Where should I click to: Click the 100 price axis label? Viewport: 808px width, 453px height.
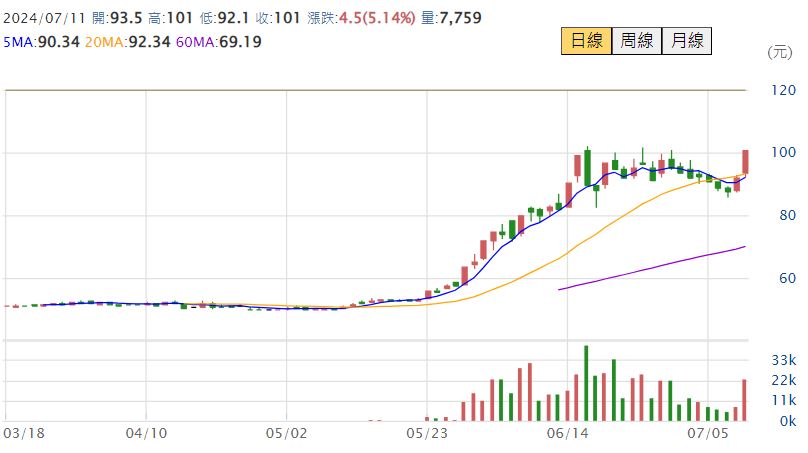(x=783, y=152)
